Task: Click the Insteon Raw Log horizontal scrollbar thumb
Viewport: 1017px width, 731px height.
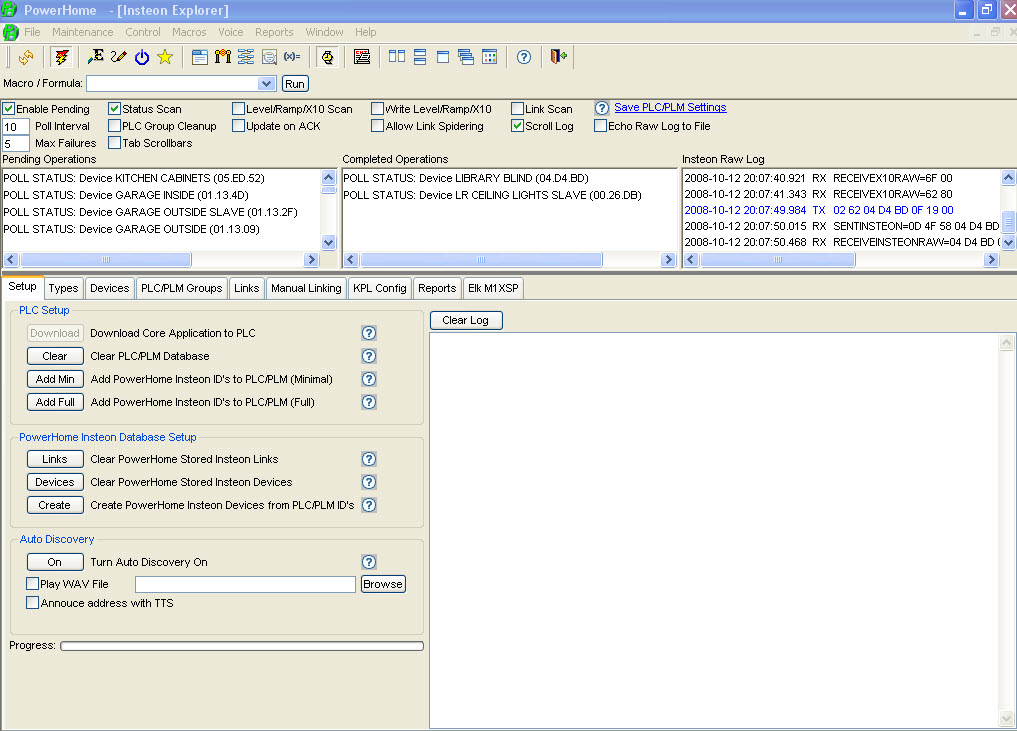Action: (x=777, y=259)
